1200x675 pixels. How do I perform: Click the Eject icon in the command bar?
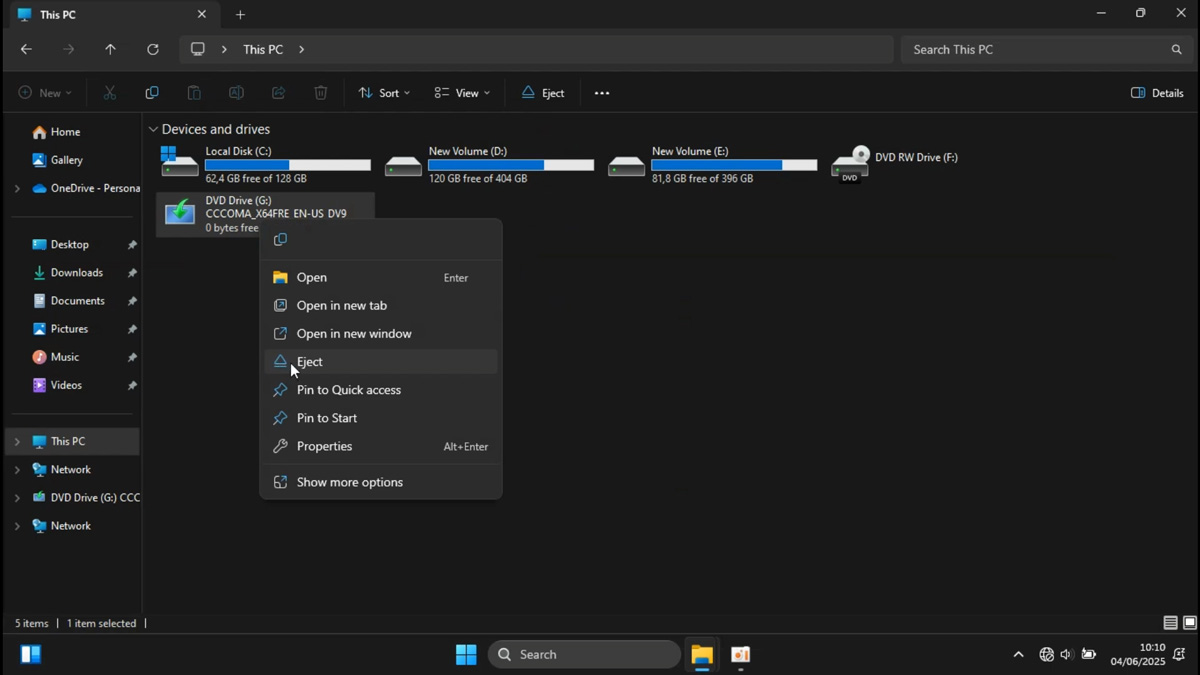point(543,92)
